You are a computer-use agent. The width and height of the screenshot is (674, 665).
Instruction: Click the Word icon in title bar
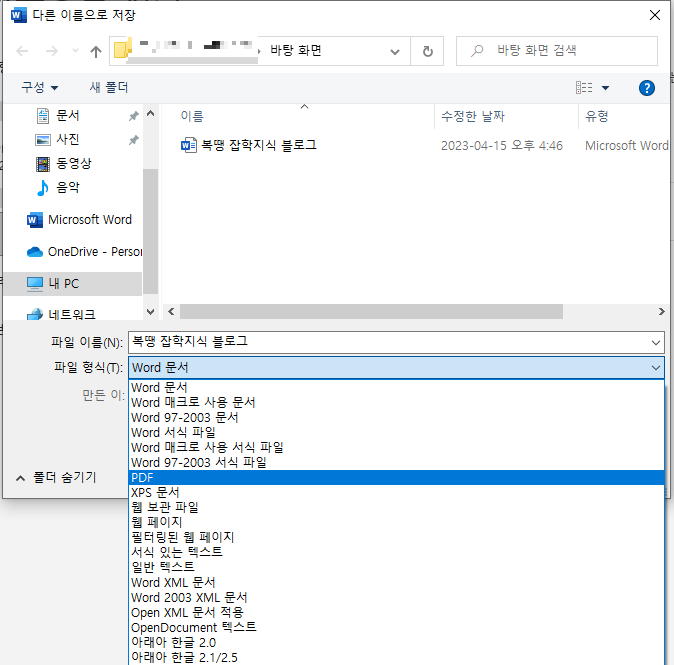tap(18, 15)
